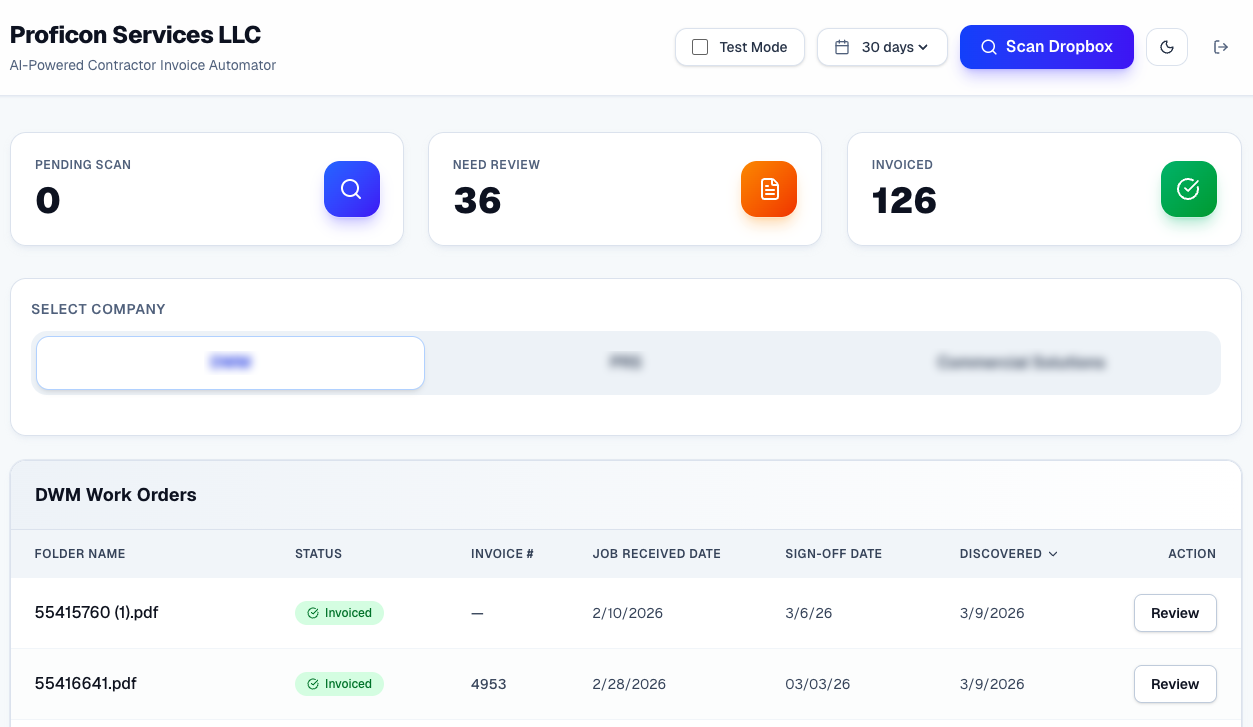Switch to the middle company tab
Viewport: 1253px width, 727px height.
coord(625,362)
